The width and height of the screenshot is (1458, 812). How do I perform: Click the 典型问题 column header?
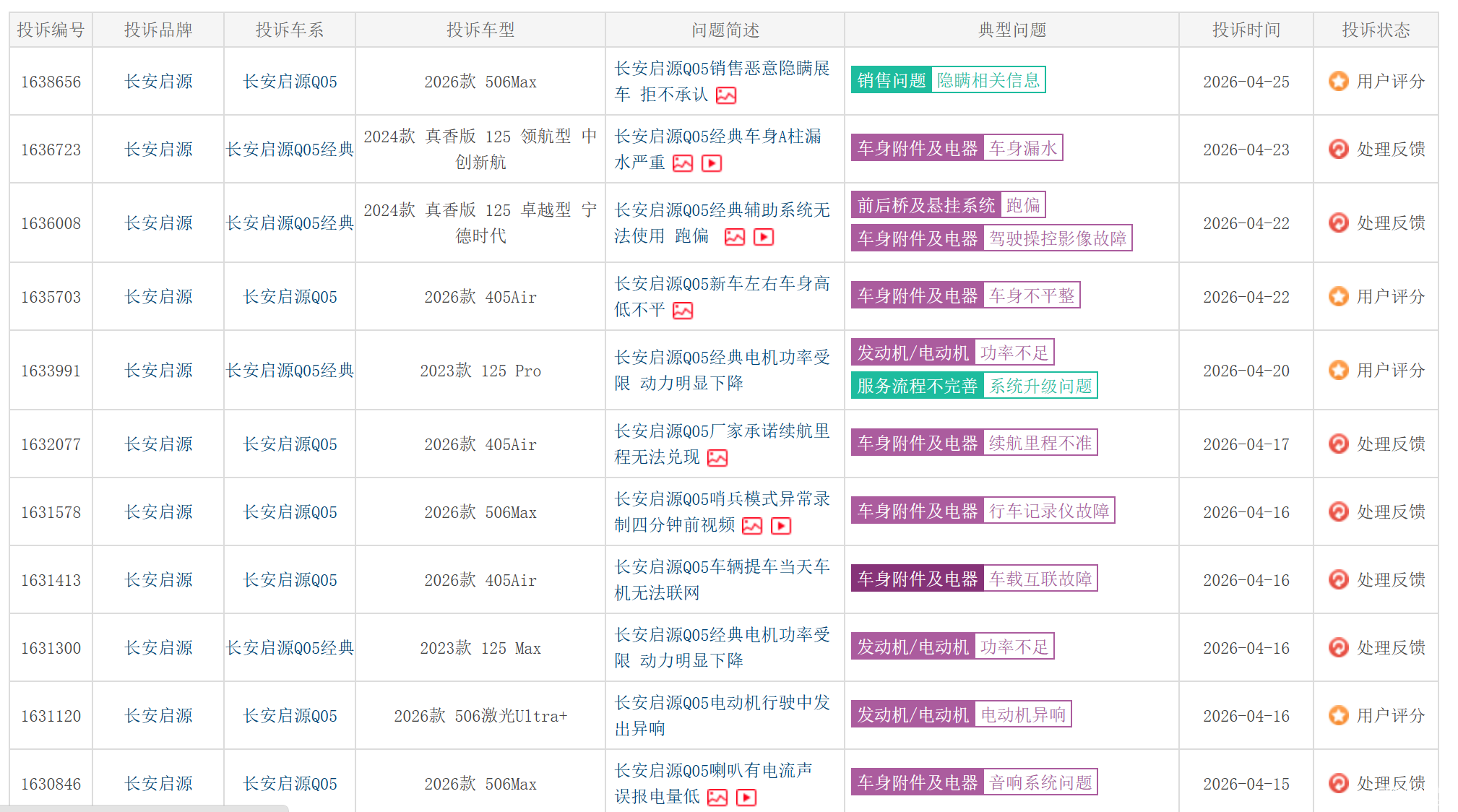1012,30
